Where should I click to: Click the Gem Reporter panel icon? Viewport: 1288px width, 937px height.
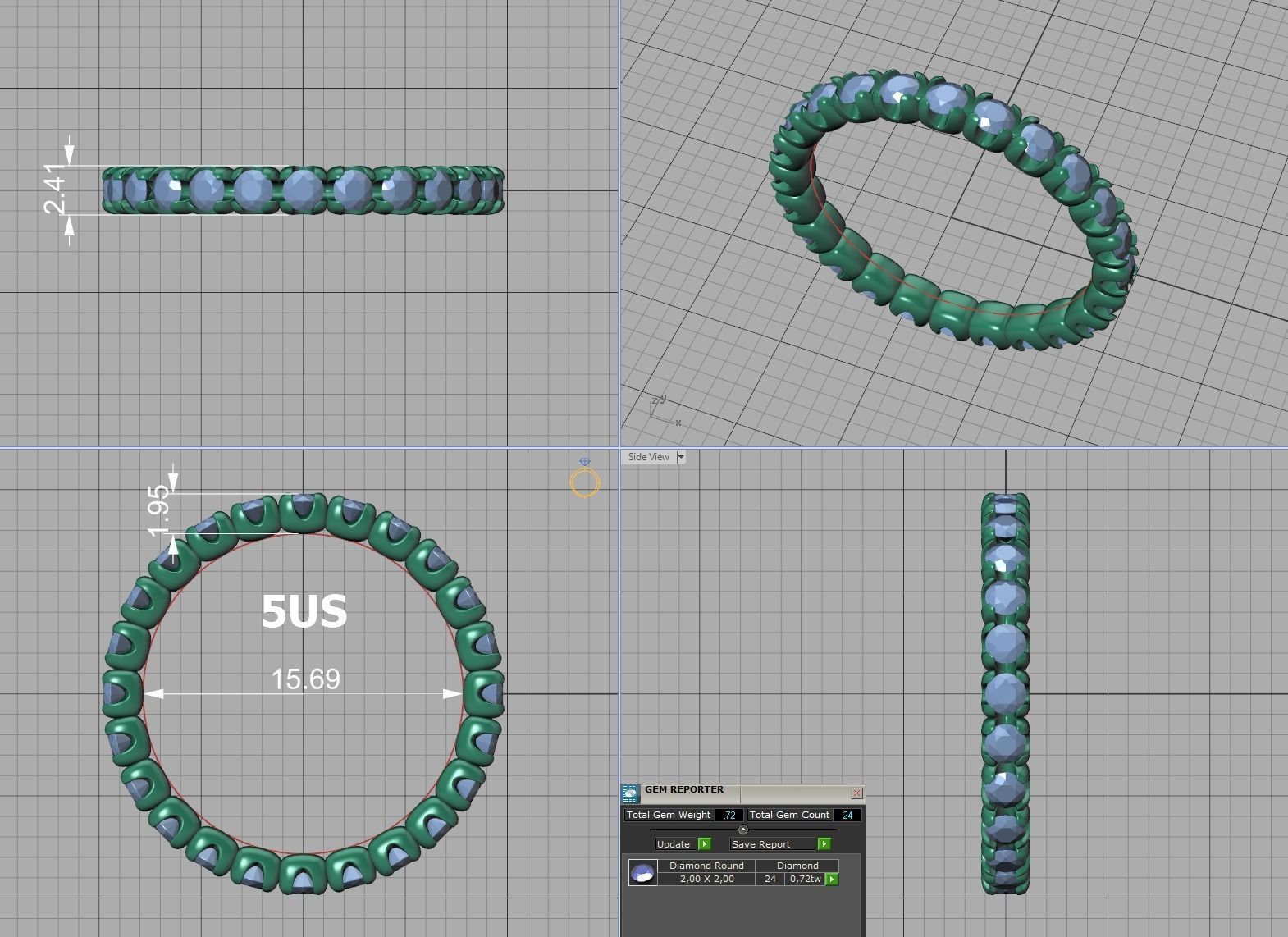(630, 793)
